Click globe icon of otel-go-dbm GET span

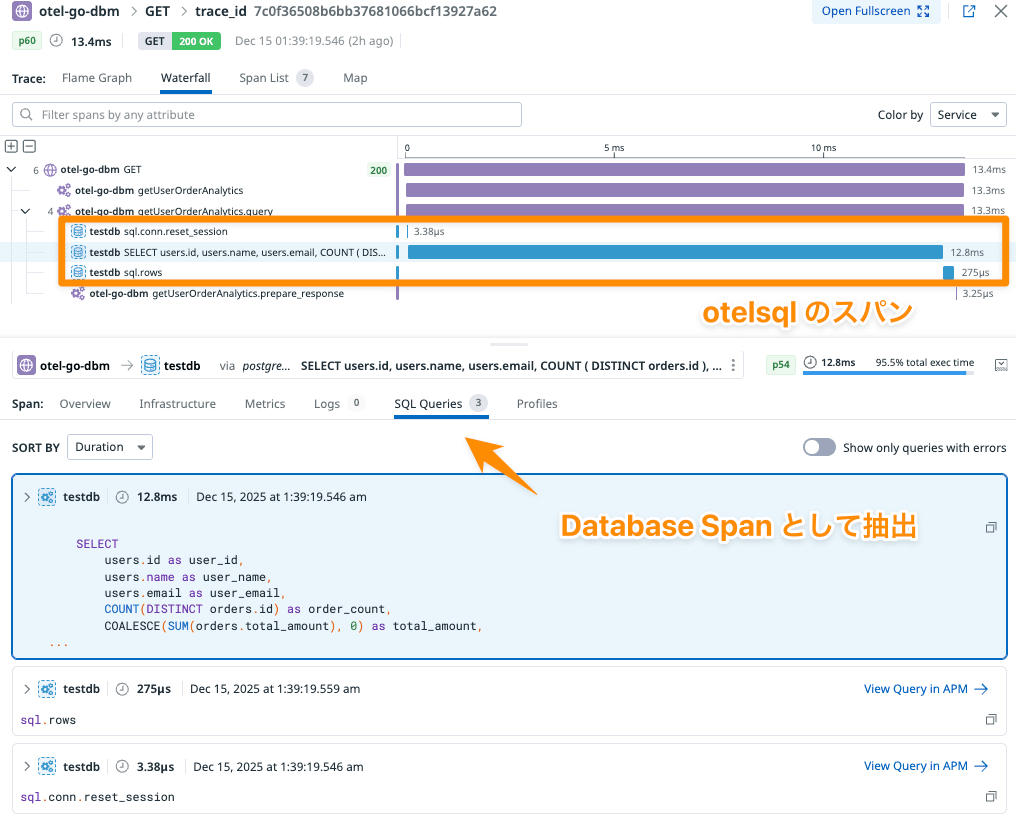(50, 170)
